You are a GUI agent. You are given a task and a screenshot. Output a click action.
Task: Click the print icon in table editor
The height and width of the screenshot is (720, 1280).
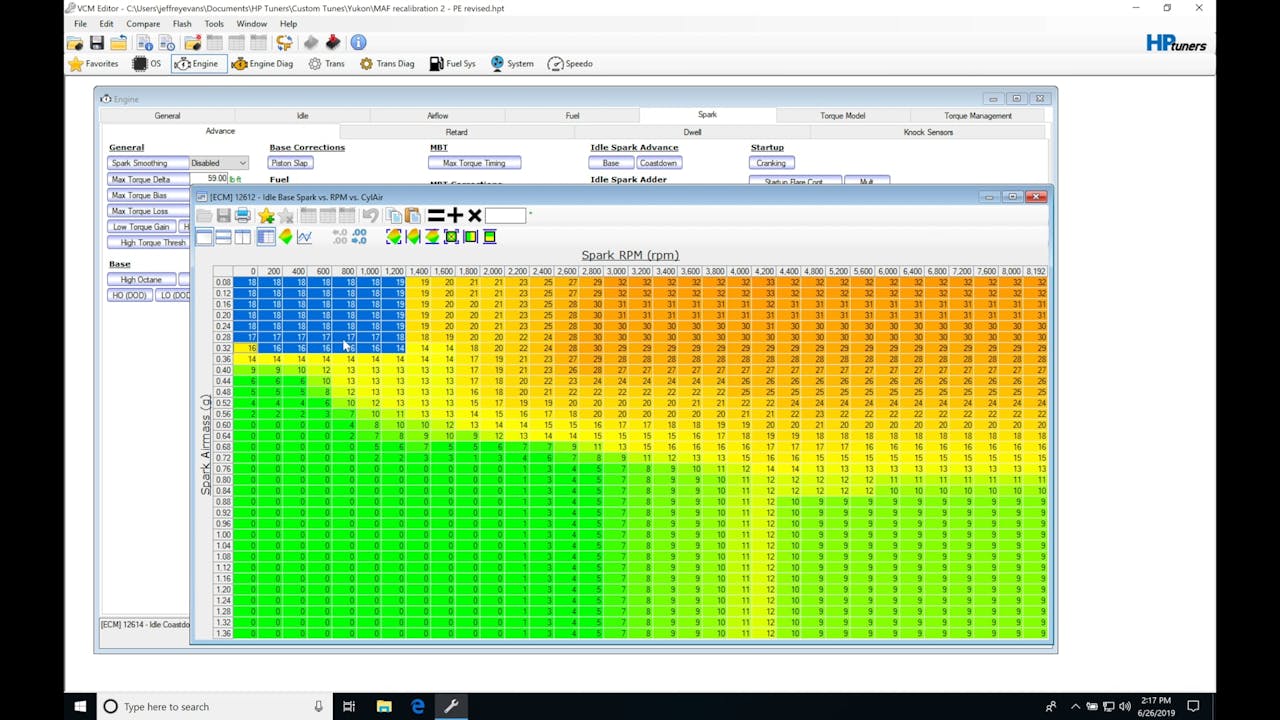point(243,216)
